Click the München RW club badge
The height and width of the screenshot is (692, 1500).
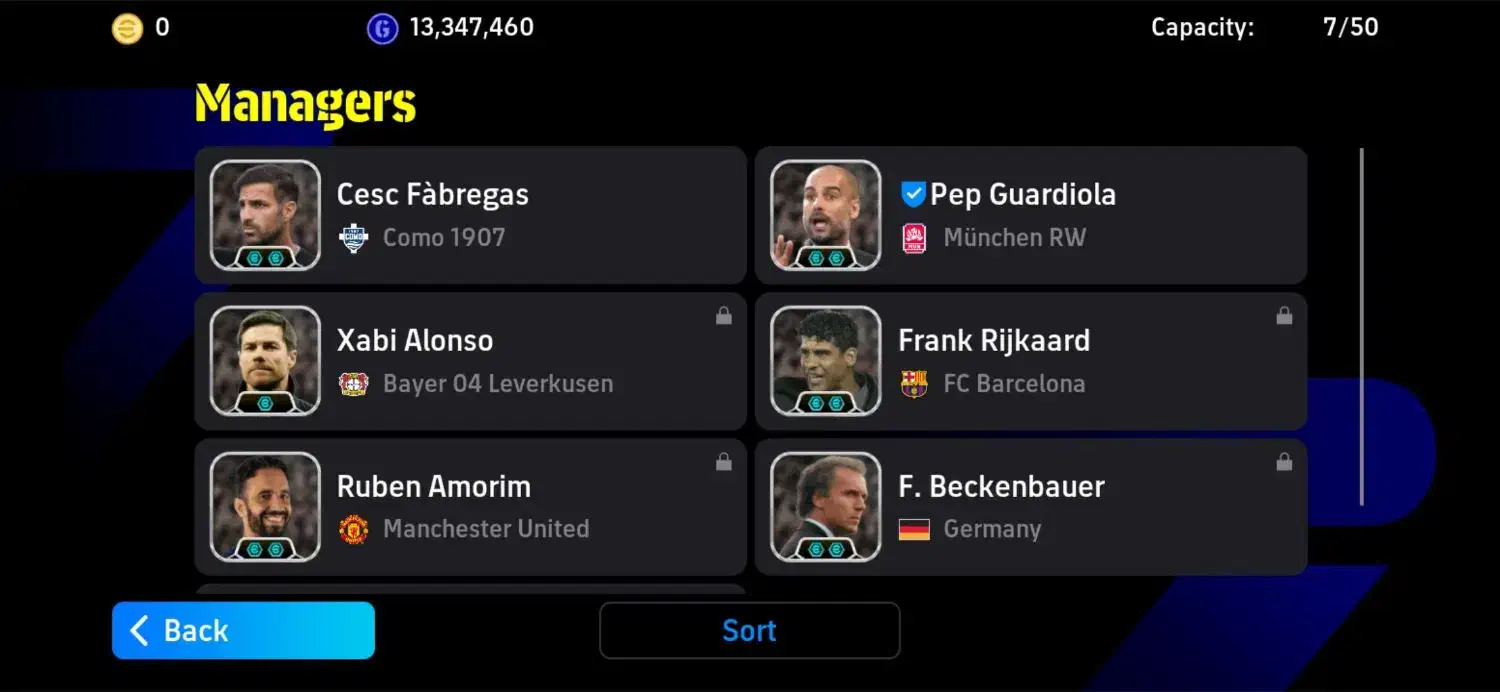pos(914,238)
